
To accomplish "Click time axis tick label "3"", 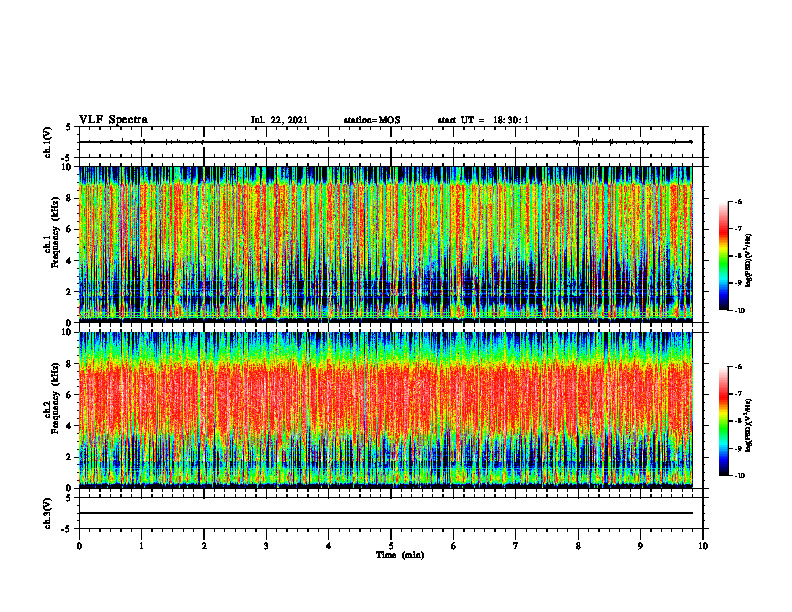I will (x=266, y=546).
